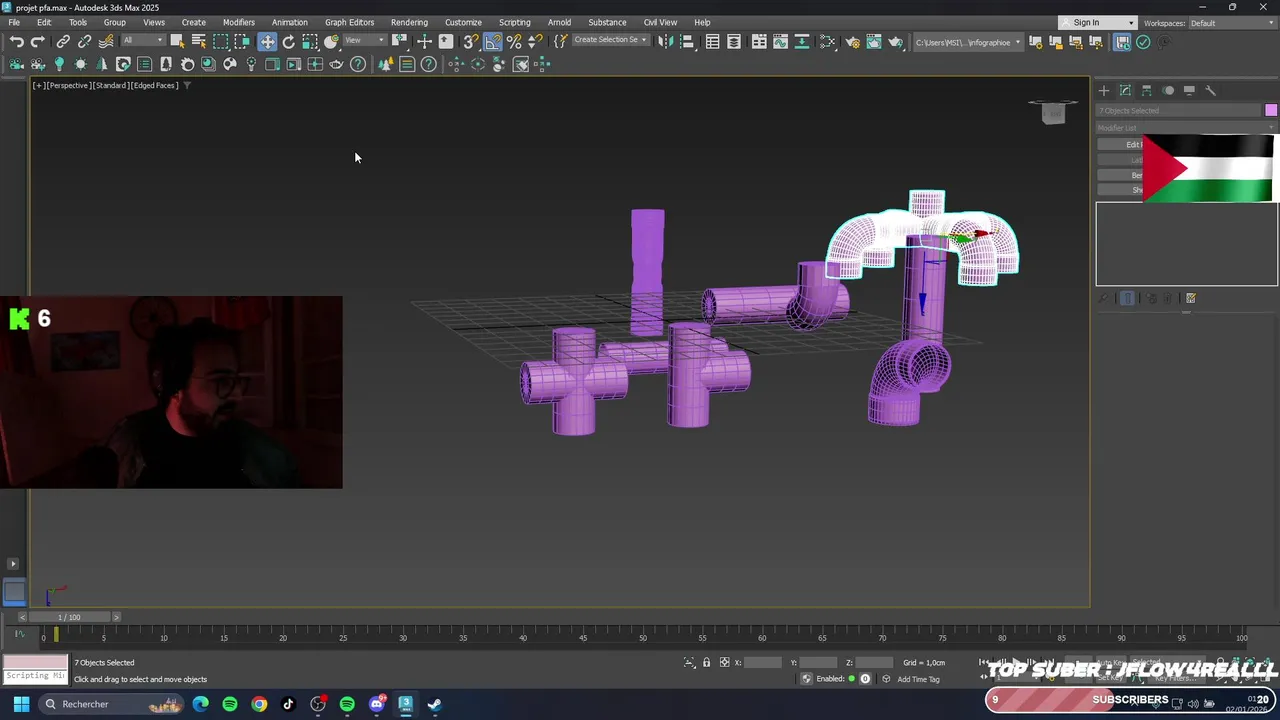Click the sun light icon in second toolbar
The height and width of the screenshot is (720, 1280).
click(80, 64)
